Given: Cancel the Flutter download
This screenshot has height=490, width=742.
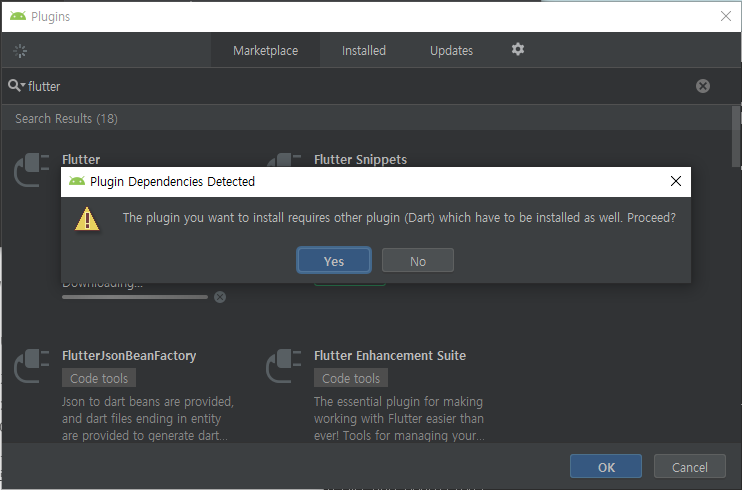Looking at the screenshot, I should point(220,297).
